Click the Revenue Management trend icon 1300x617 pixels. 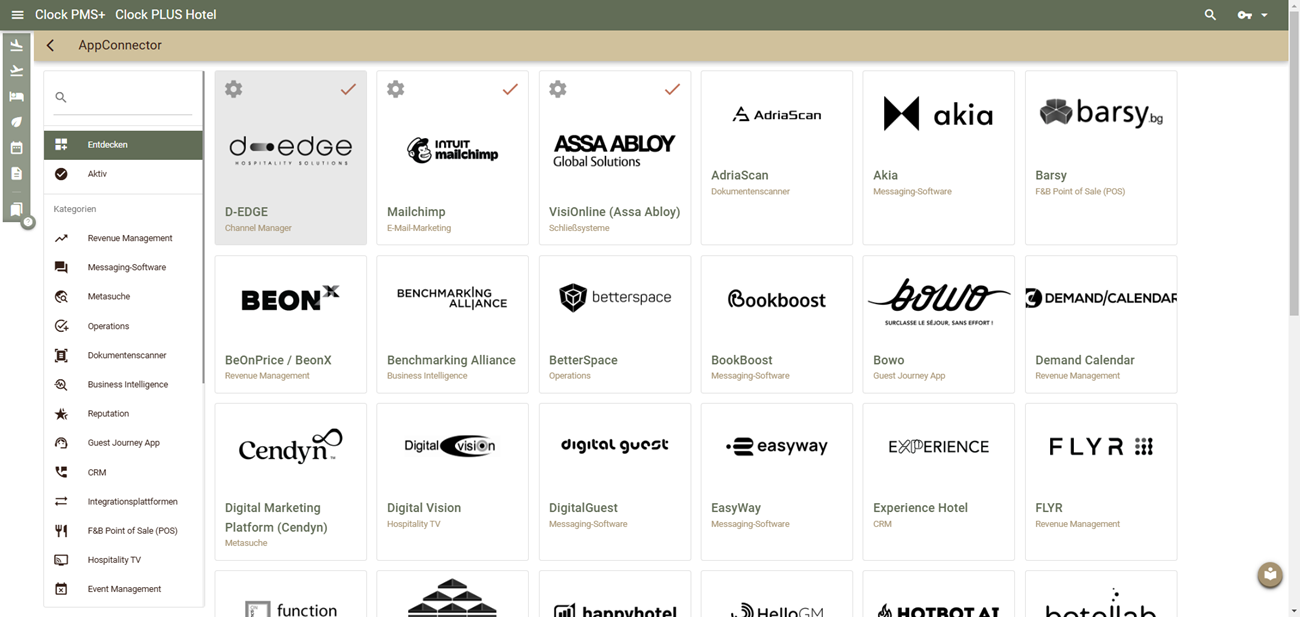(x=61, y=238)
